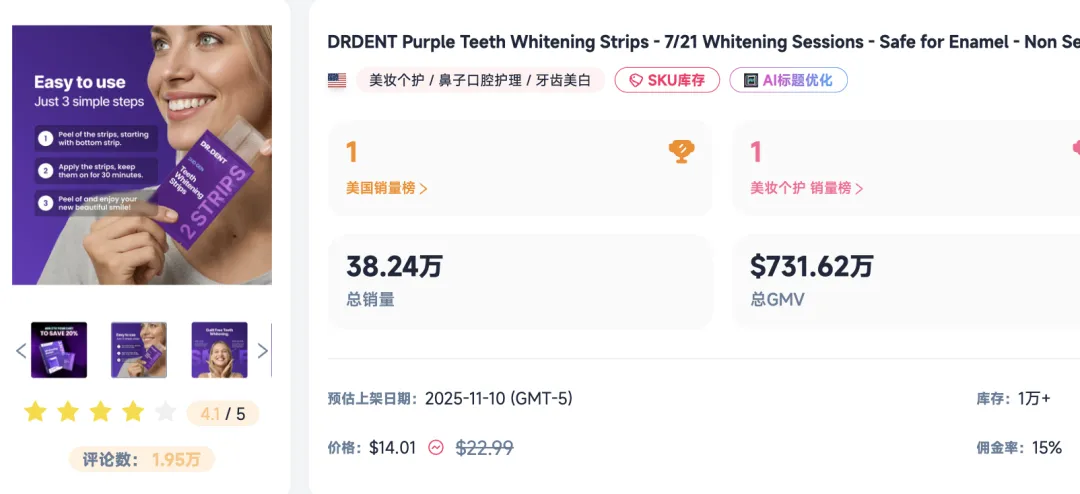Click the orange trophy icon in US ranking card
The image size is (1080, 494).
click(681, 152)
